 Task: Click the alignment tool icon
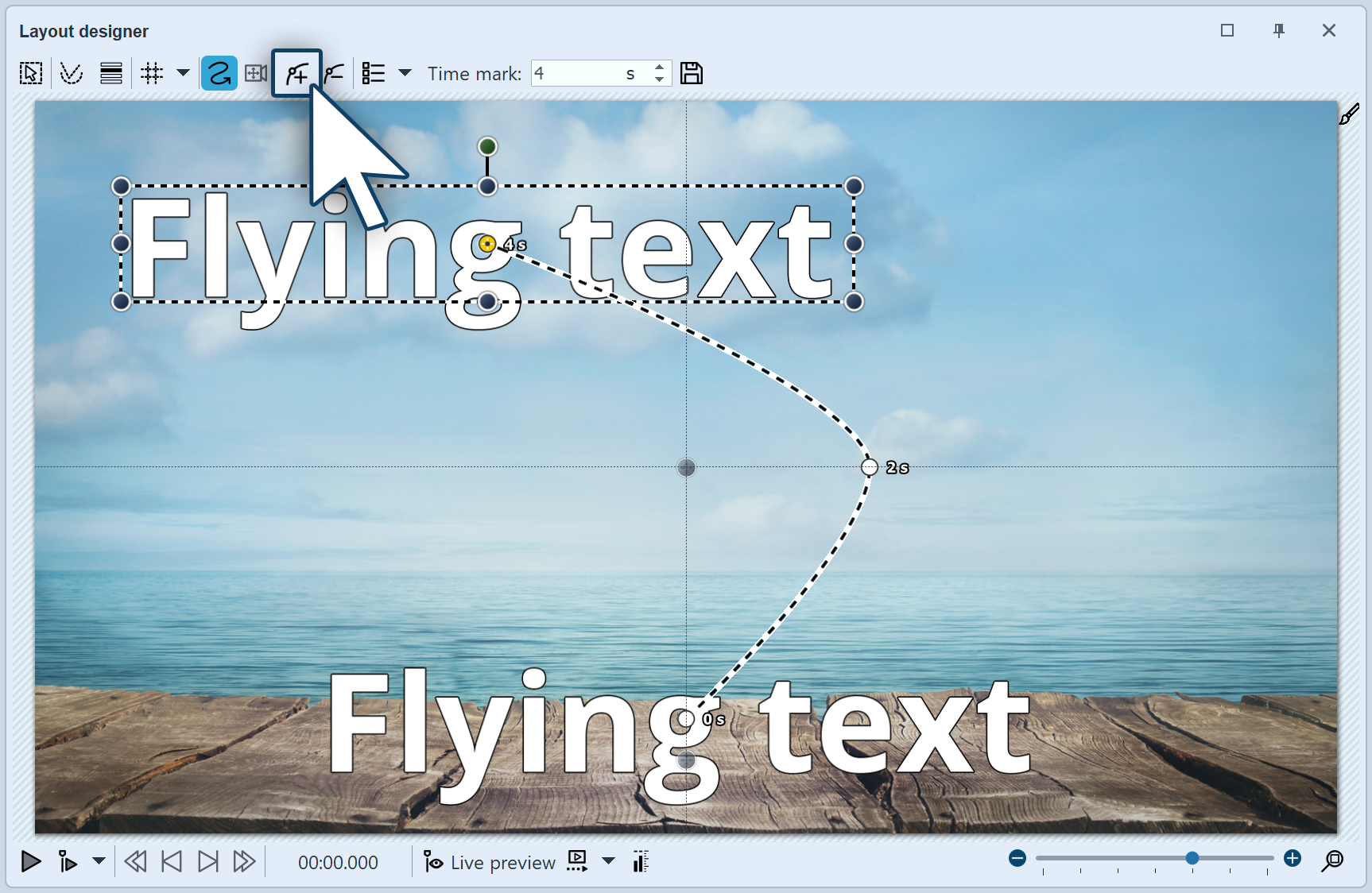[110, 73]
